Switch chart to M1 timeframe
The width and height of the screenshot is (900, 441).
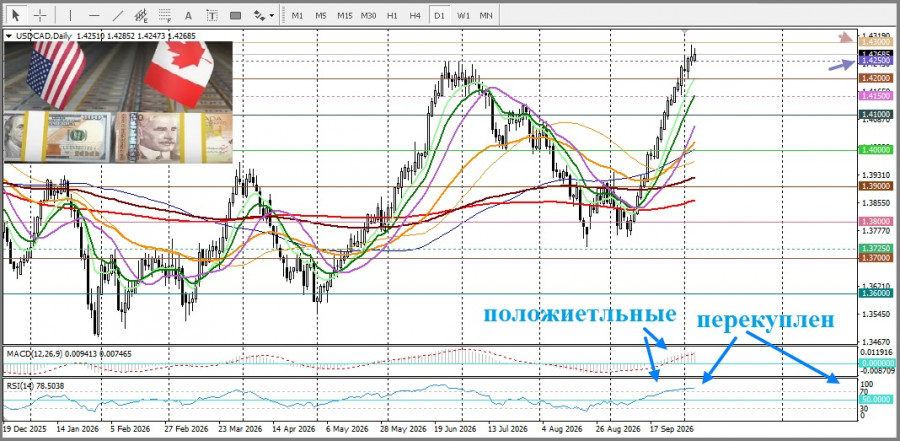point(297,16)
